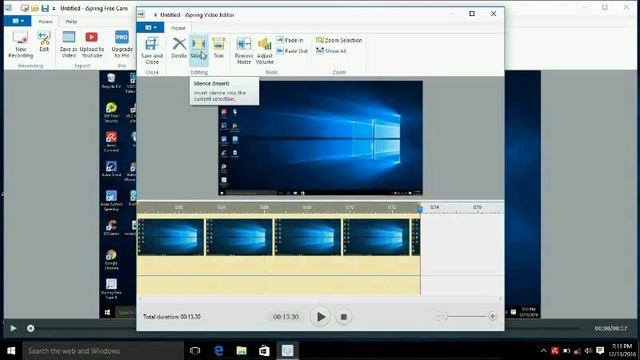
Task: Play the video in Video Editor
Action: (320, 316)
